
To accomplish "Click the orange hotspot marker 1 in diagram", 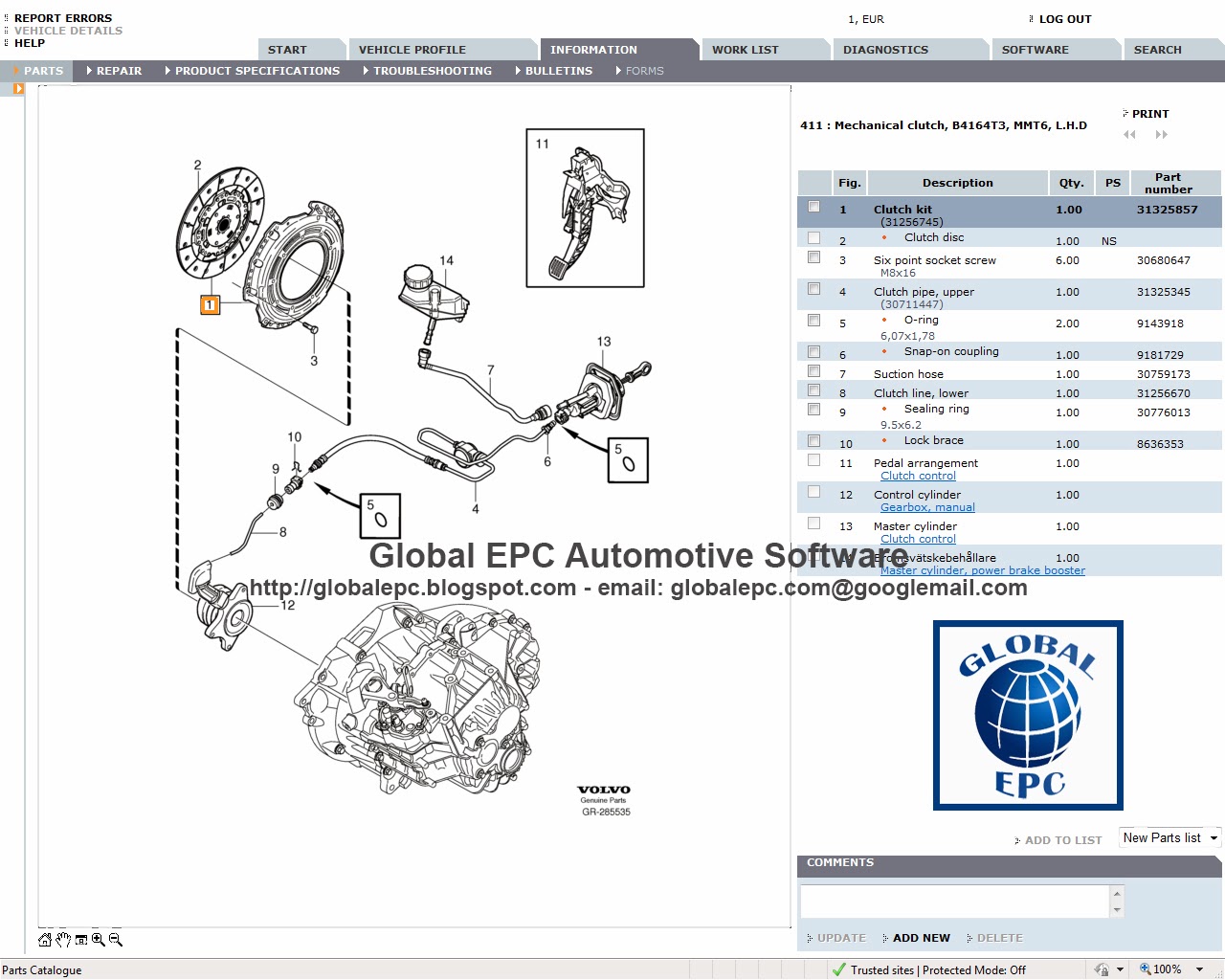I will coord(210,305).
